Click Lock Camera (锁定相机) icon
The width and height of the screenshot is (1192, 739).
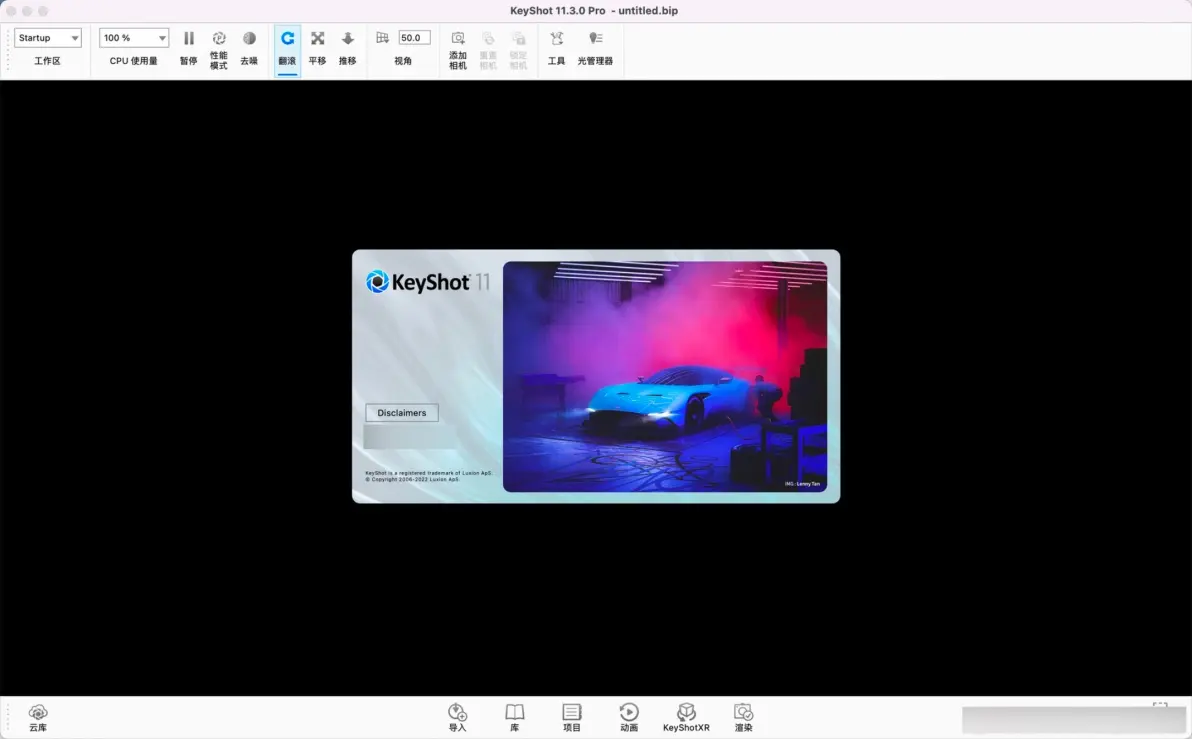coord(518,38)
